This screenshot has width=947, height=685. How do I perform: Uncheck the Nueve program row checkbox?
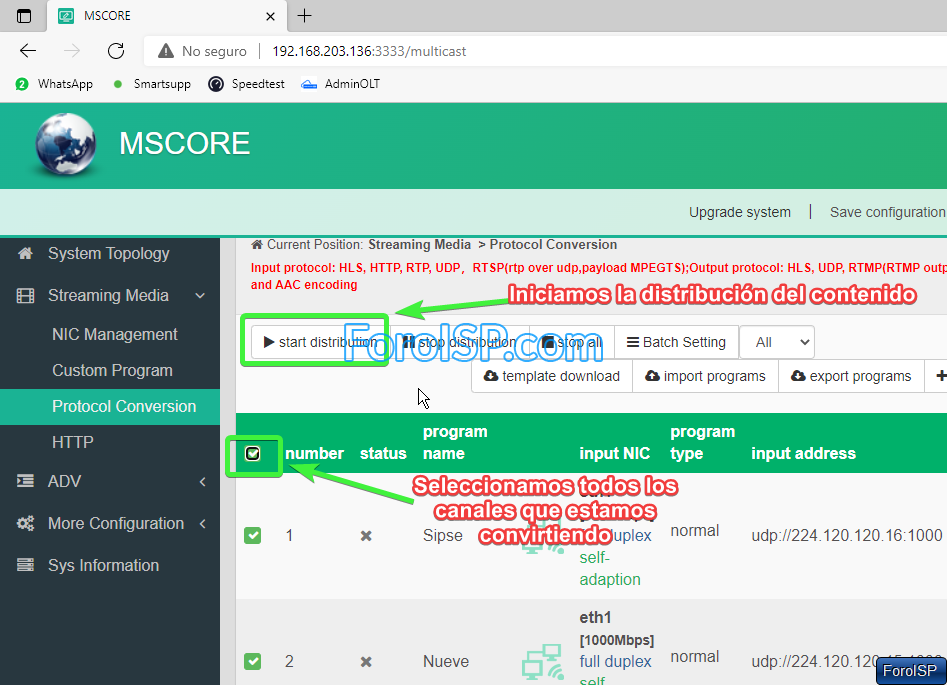(x=253, y=661)
